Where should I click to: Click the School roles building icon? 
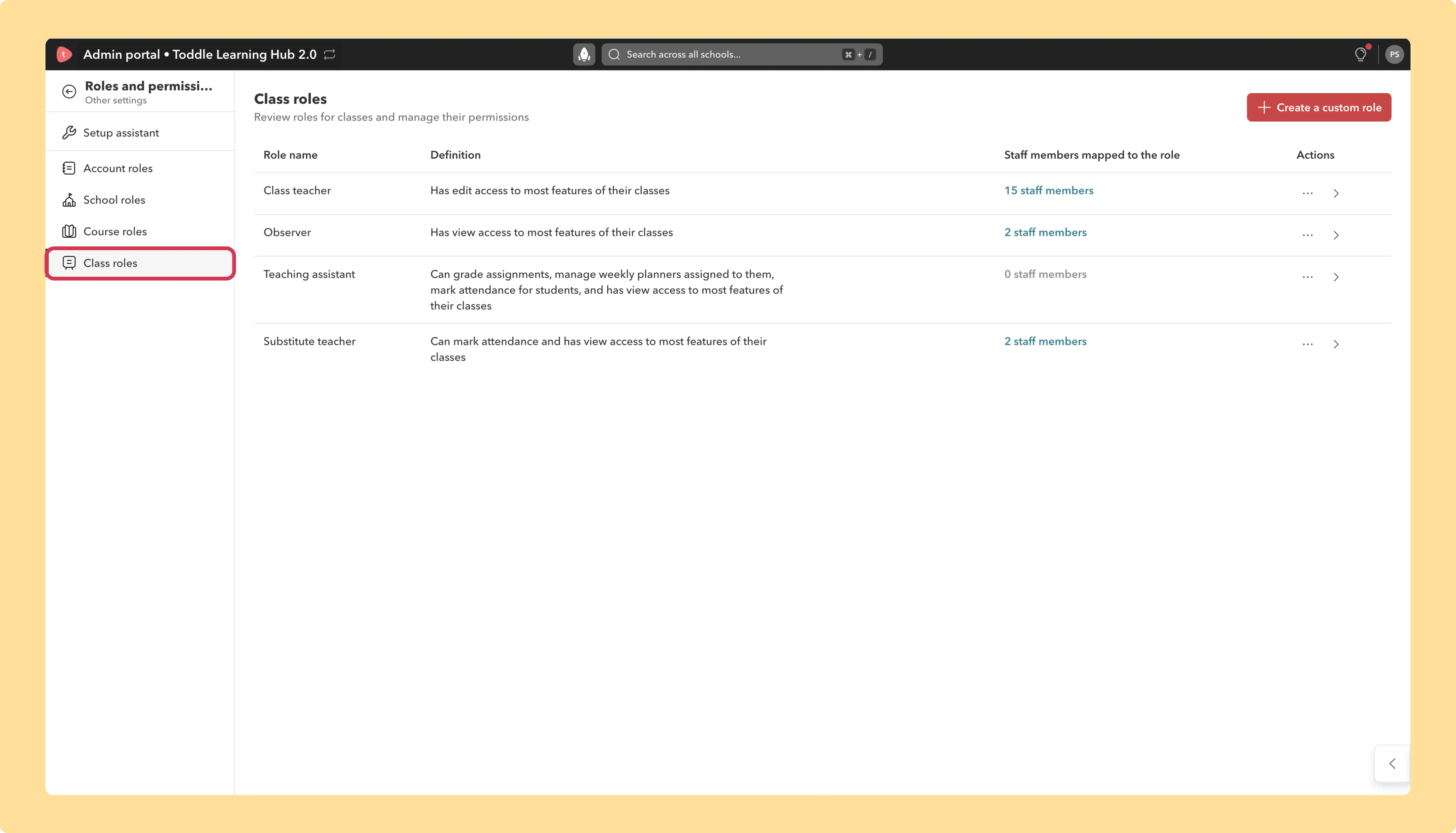[x=69, y=200]
